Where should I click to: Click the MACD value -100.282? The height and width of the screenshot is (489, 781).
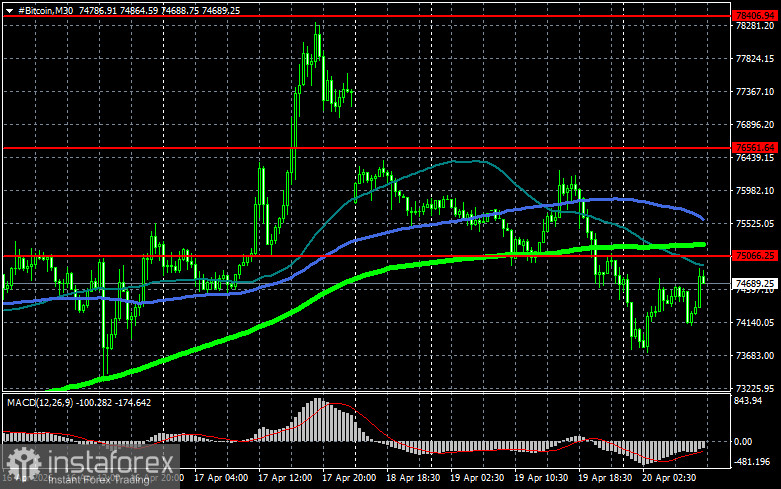(x=95, y=402)
